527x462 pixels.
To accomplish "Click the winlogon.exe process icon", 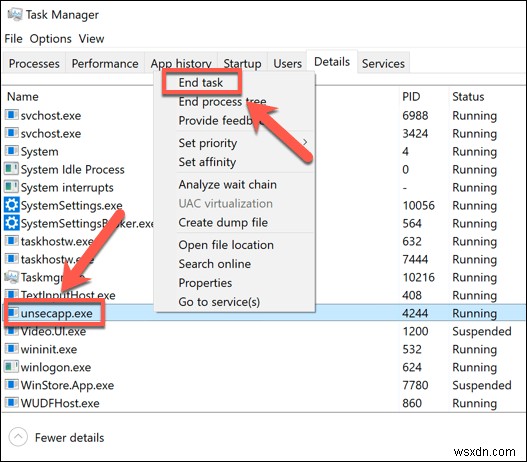I will (11, 367).
